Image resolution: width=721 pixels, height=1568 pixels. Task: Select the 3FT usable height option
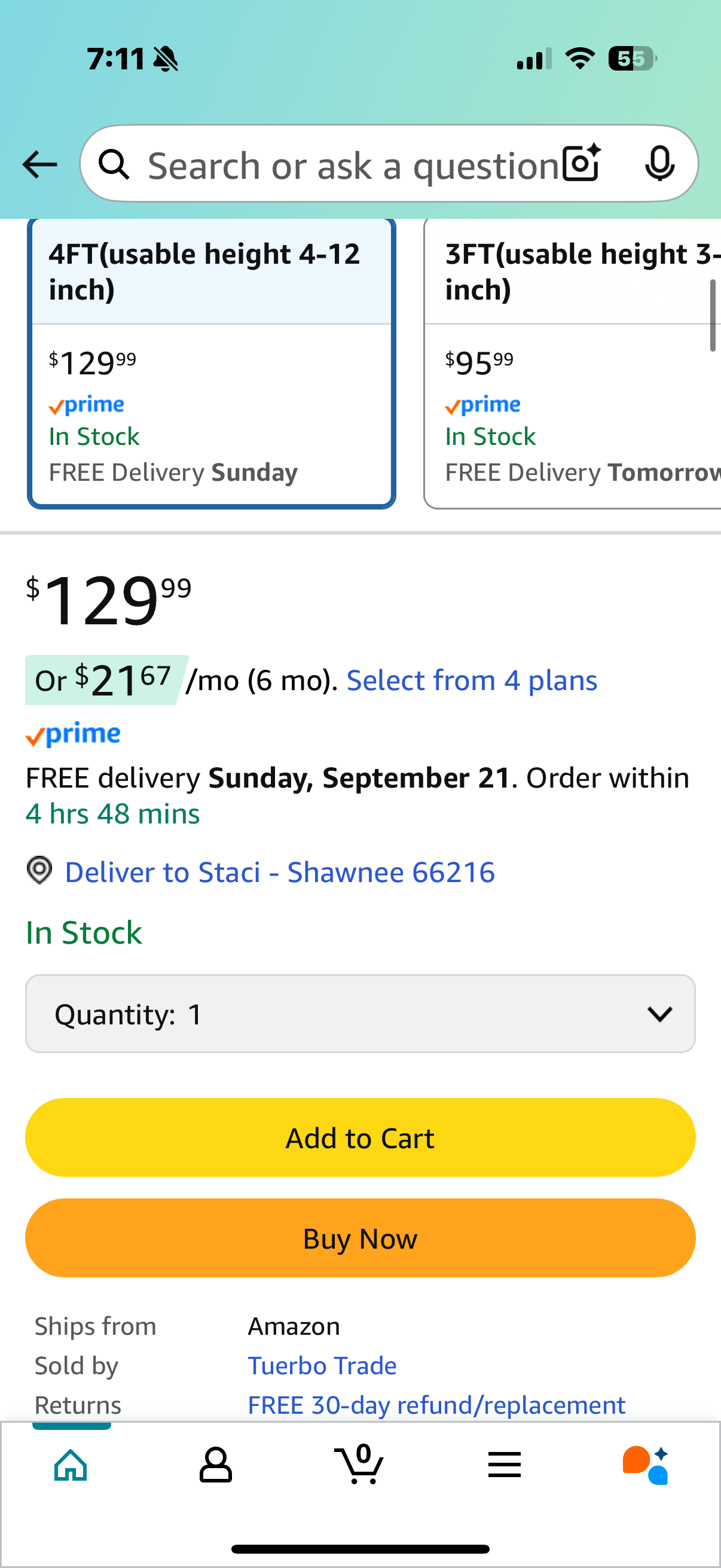573,363
